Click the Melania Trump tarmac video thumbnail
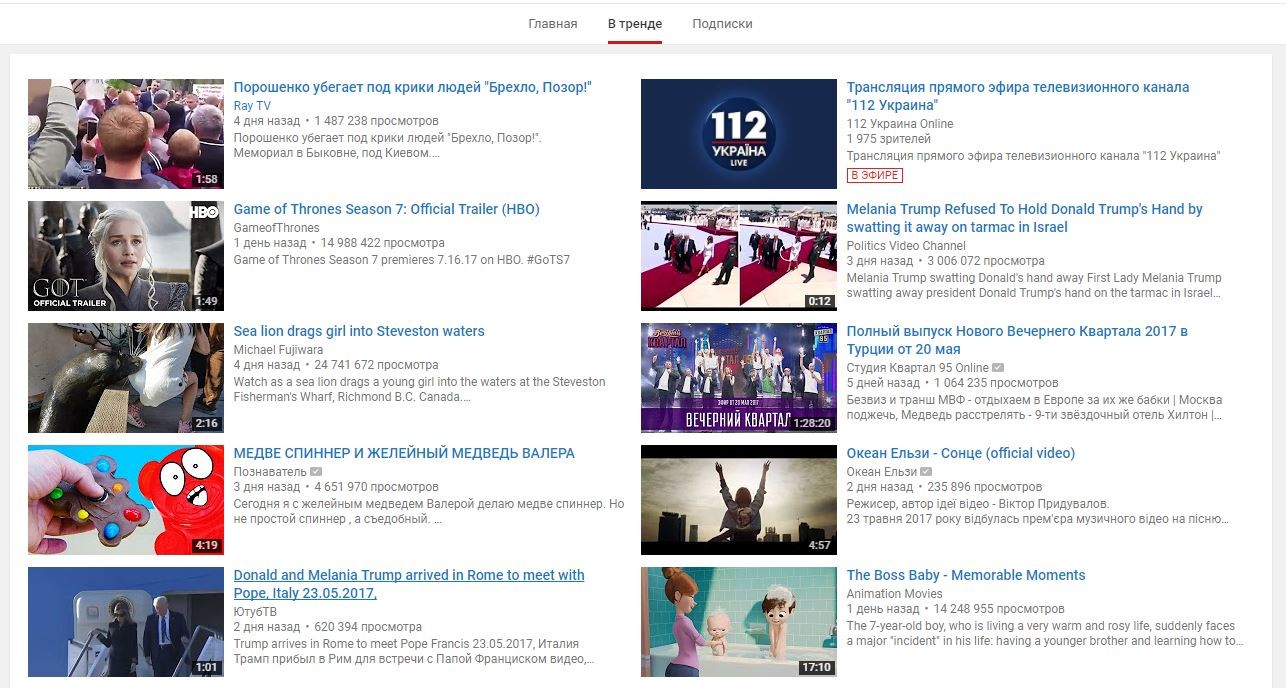1286x688 pixels. (x=739, y=256)
